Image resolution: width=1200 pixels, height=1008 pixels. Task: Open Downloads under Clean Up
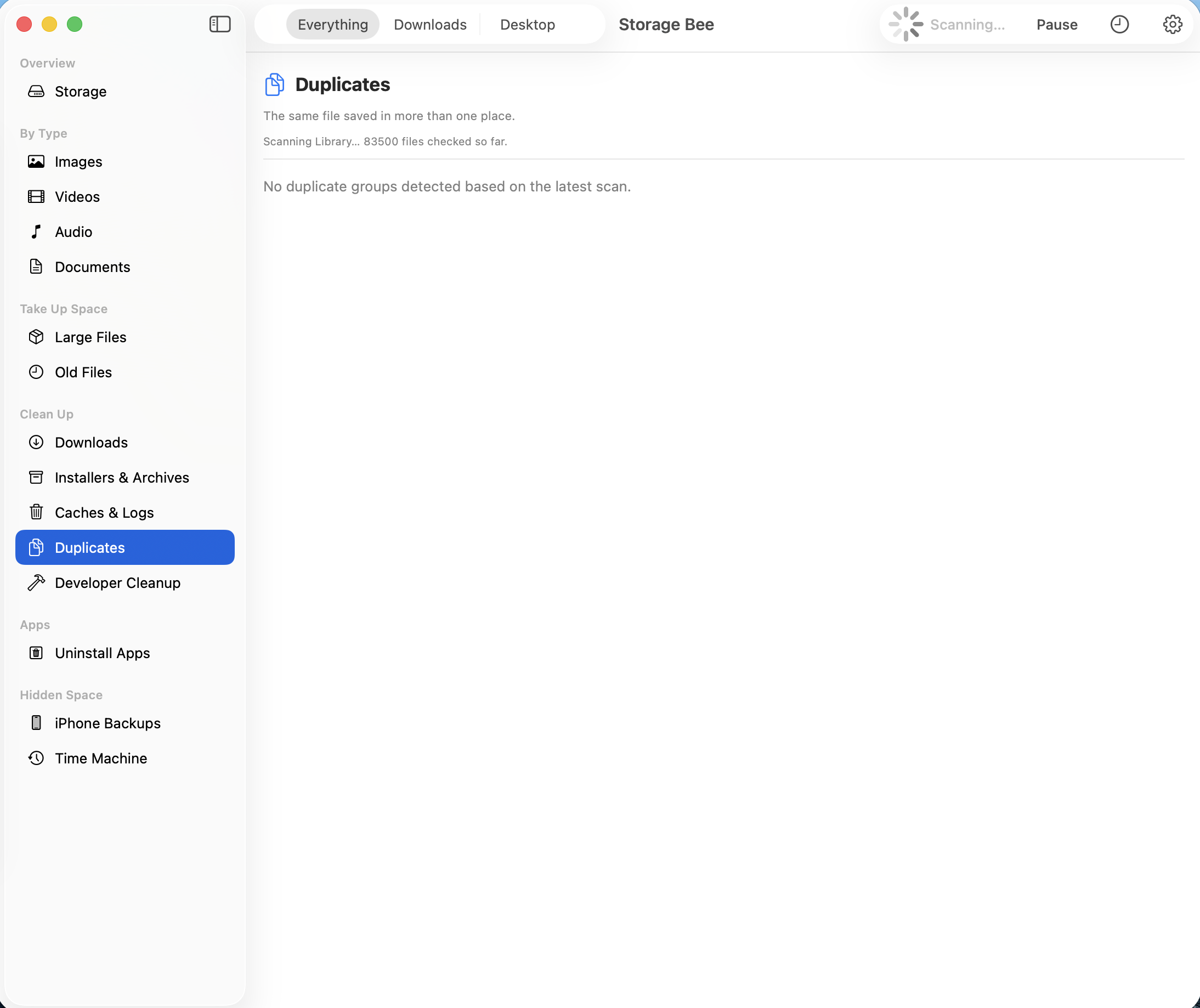tap(125, 442)
